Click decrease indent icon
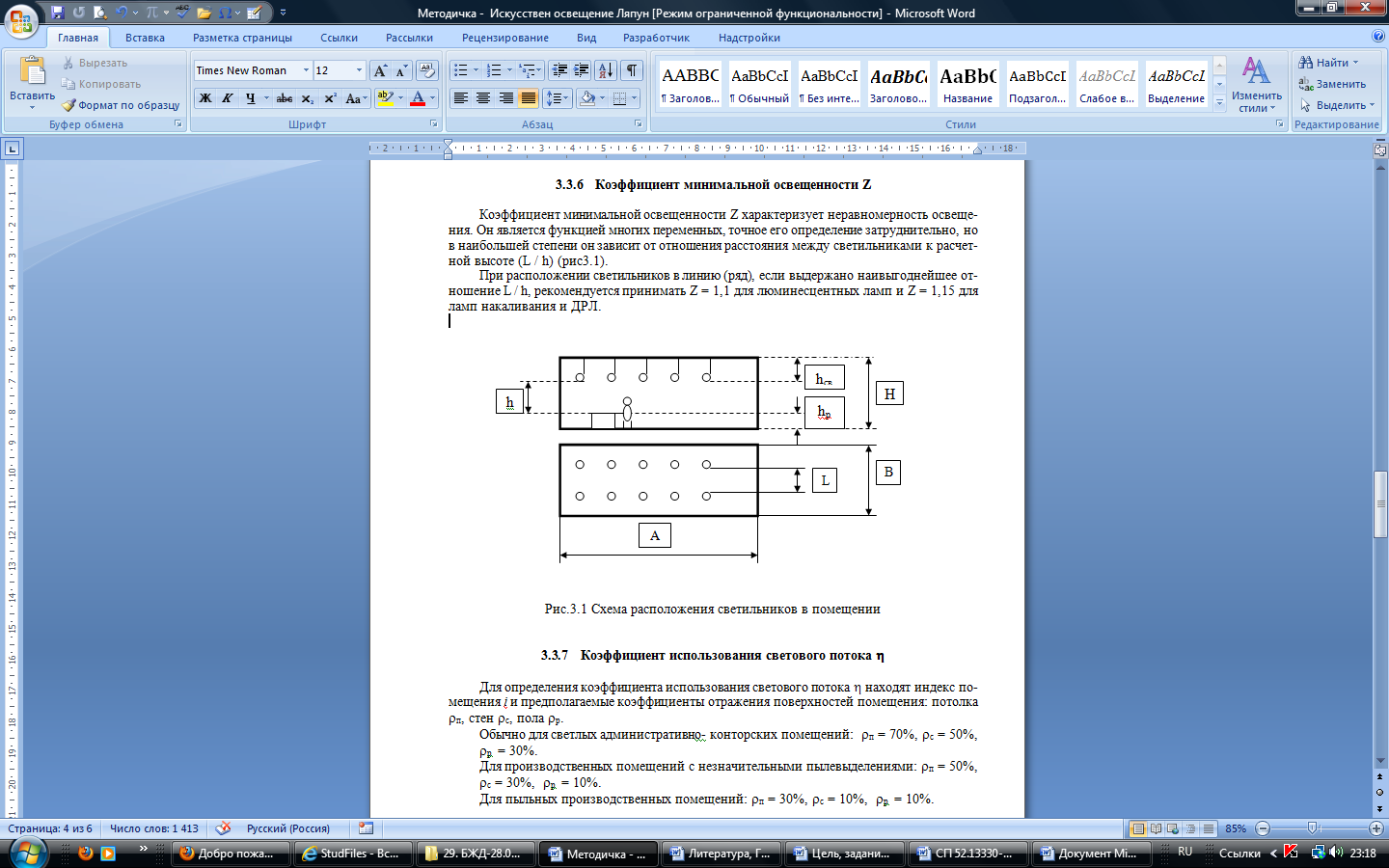The image size is (1389, 868). coord(559,70)
